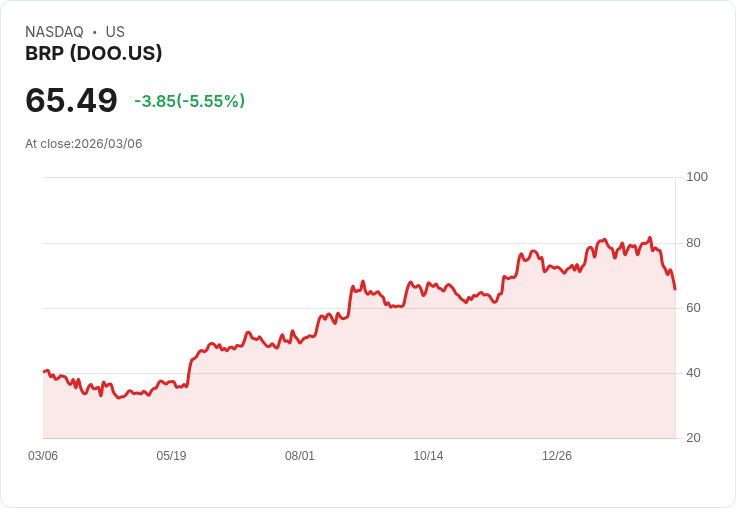Select the 05/19 date on x-axis

[x=171, y=456]
